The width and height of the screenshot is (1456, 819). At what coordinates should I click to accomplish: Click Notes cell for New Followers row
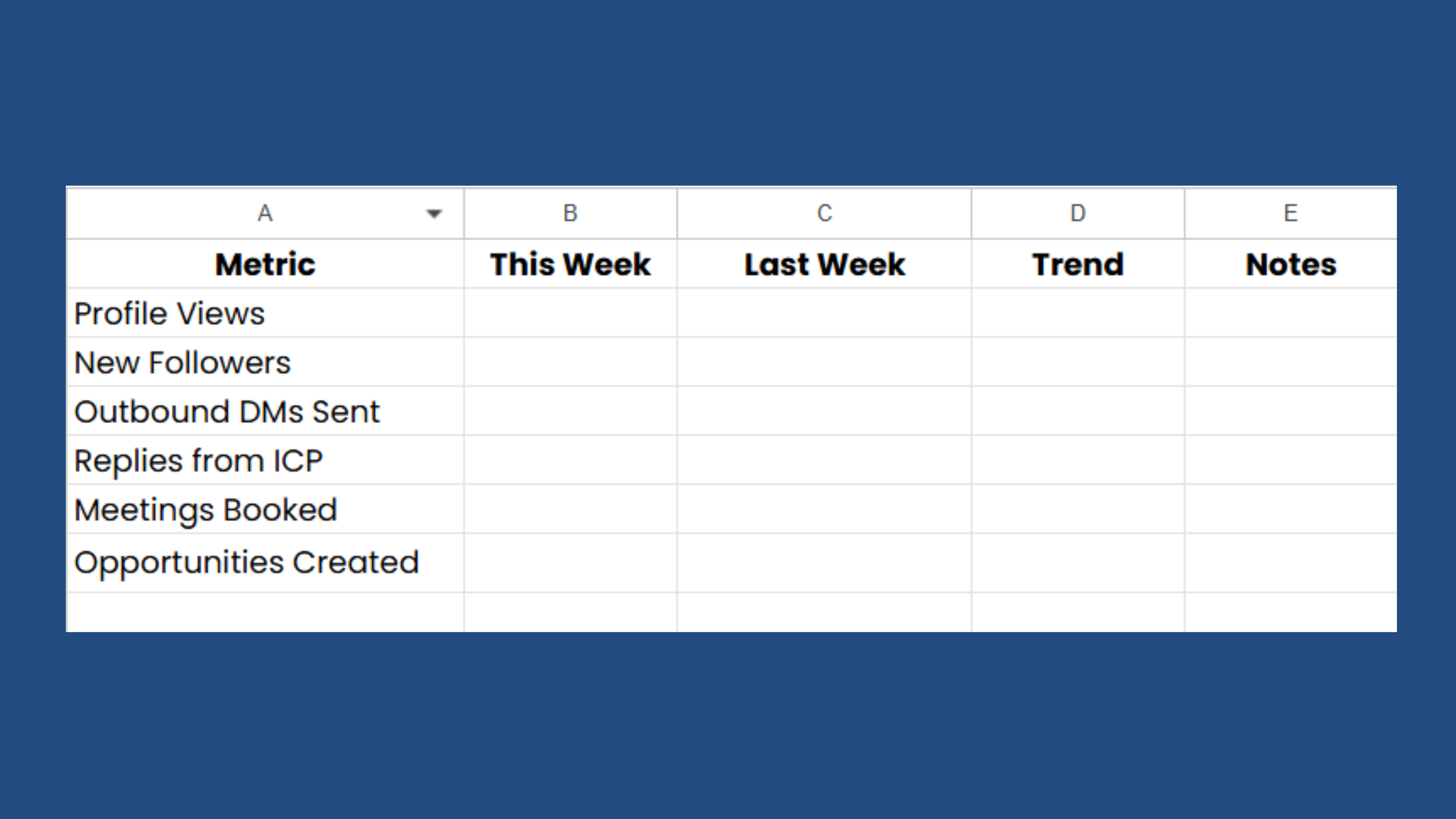1290,362
